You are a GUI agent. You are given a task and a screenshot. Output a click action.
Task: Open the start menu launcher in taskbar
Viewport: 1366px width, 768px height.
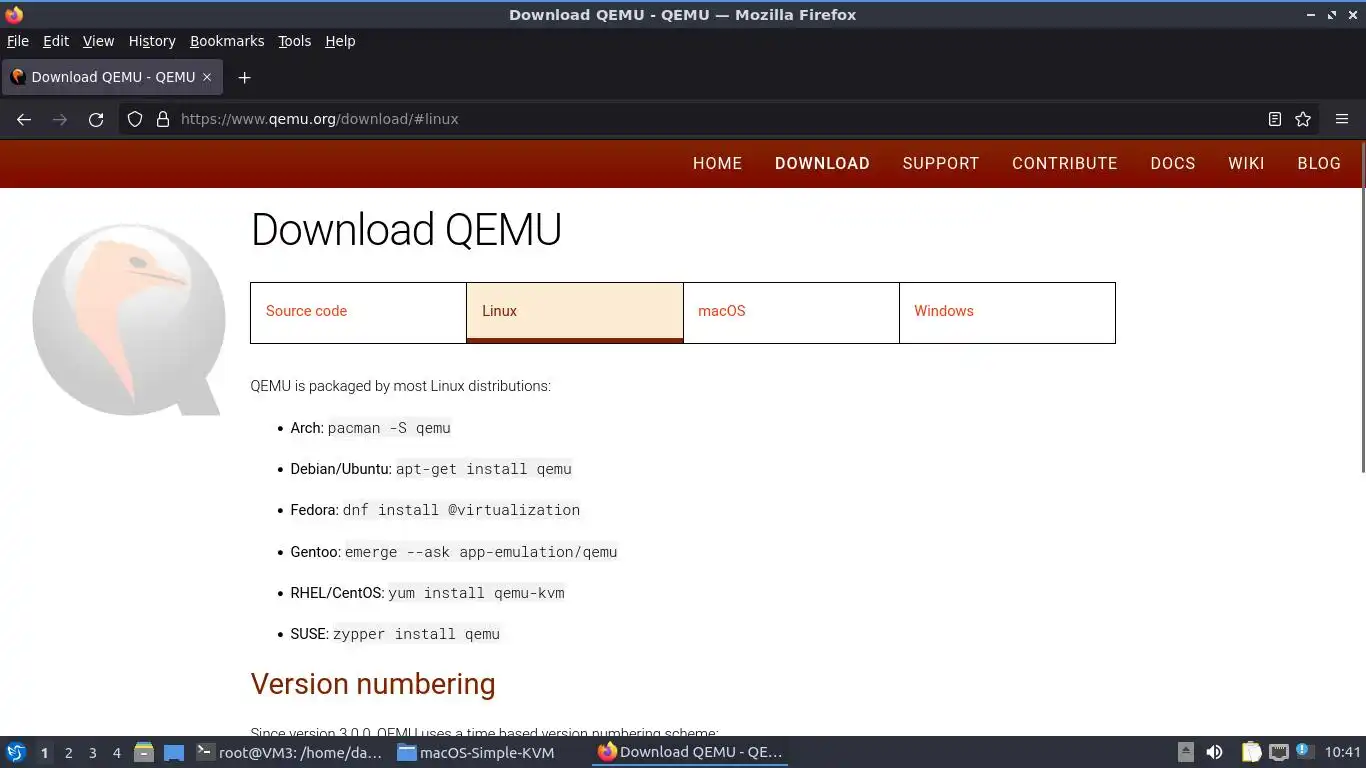(x=16, y=752)
